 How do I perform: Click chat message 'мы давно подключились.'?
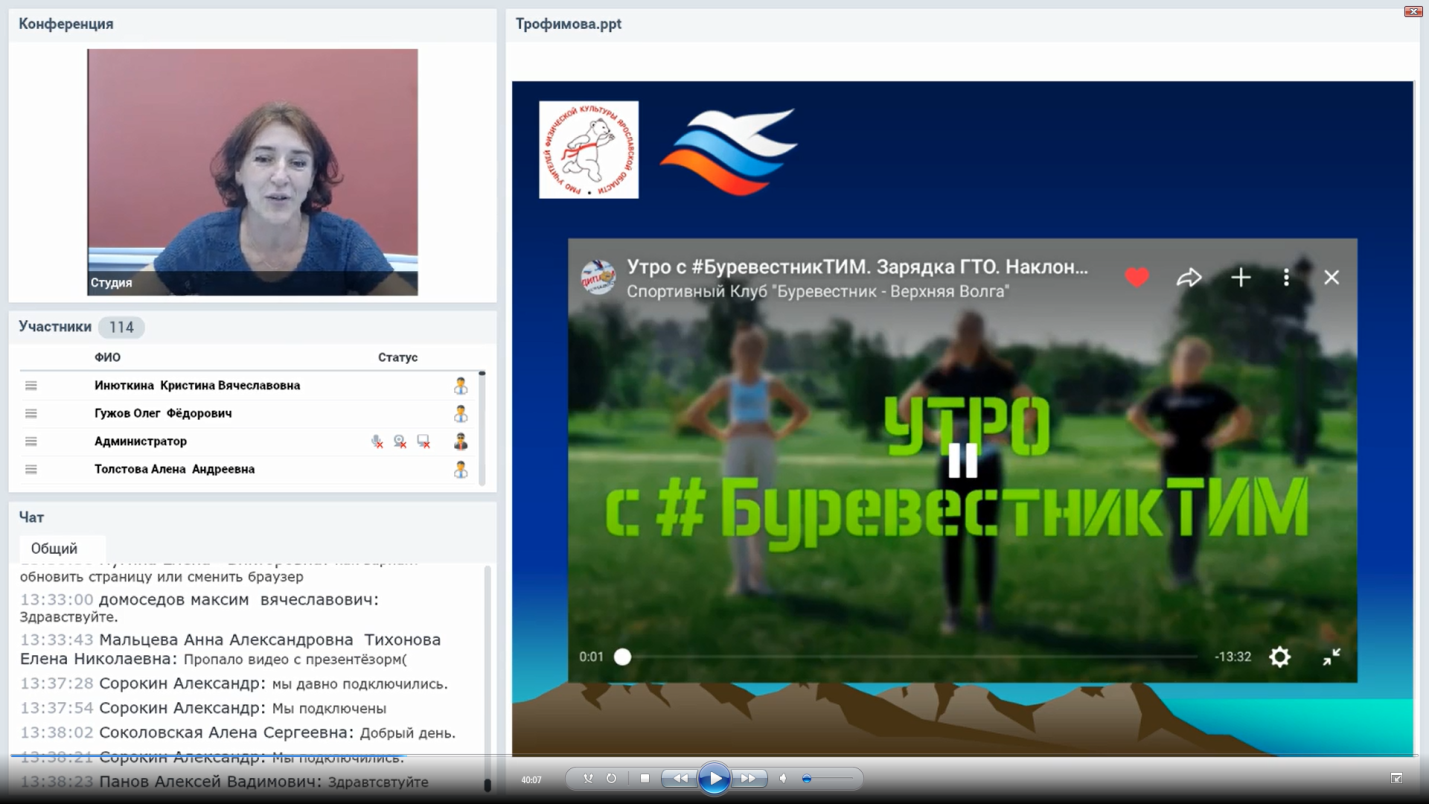point(360,684)
